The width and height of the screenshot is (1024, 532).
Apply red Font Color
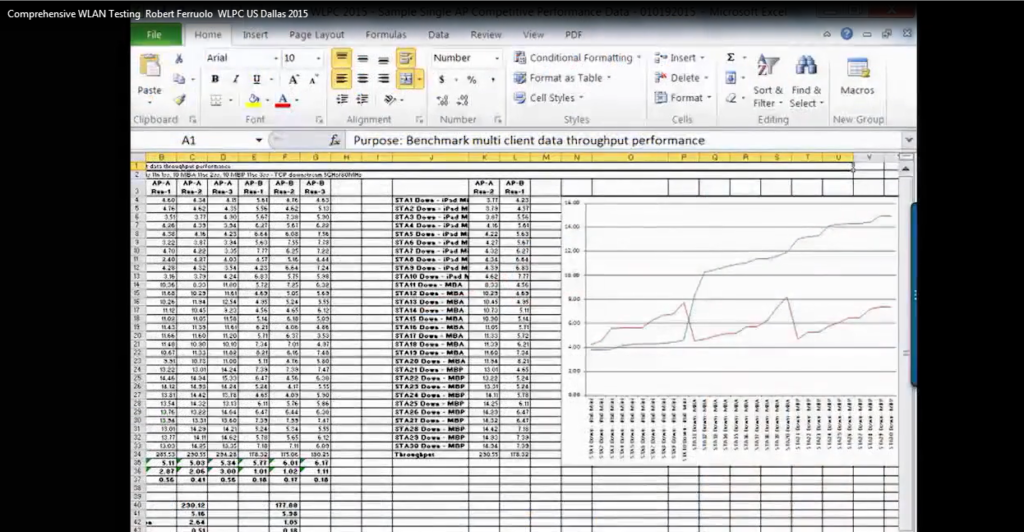pyautogui.click(x=283, y=100)
